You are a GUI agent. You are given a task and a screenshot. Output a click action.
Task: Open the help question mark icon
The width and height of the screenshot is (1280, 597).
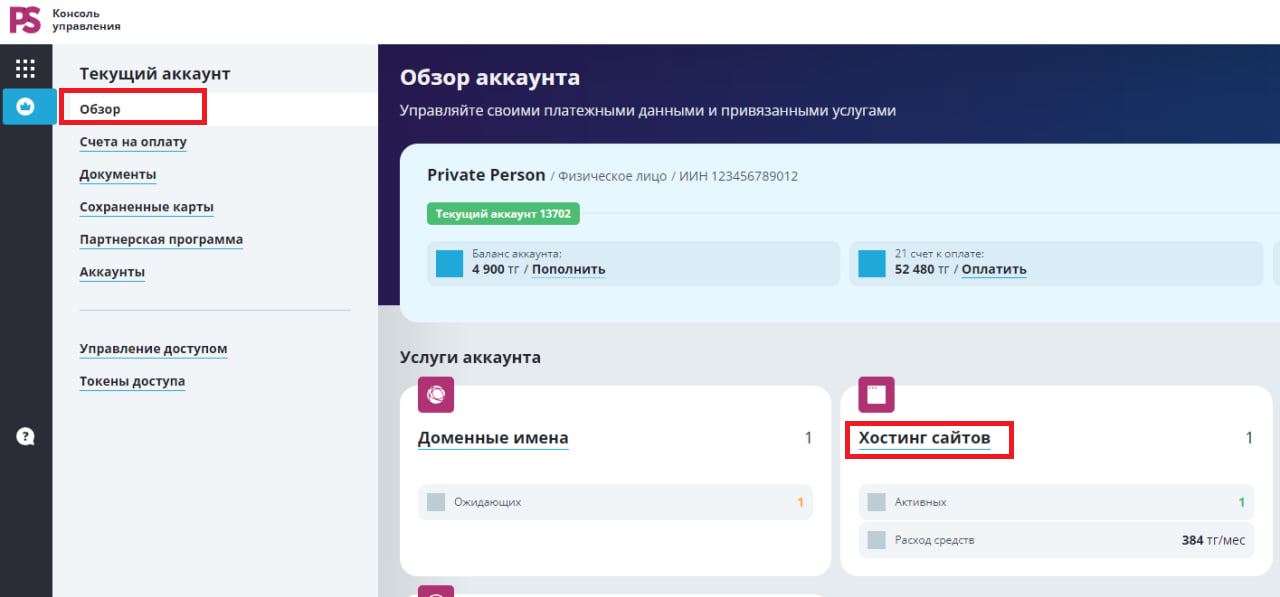pyautogui.click(x=26, y=436)
